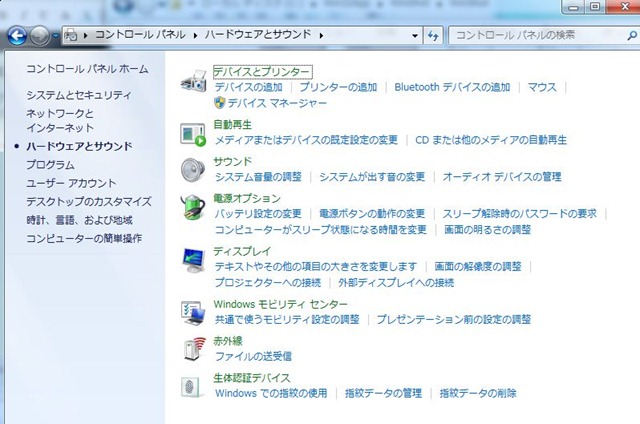Select デスクトップのカスタマイズ in sidebar
This screenshot has width=640, height=424.
(89, 202)
